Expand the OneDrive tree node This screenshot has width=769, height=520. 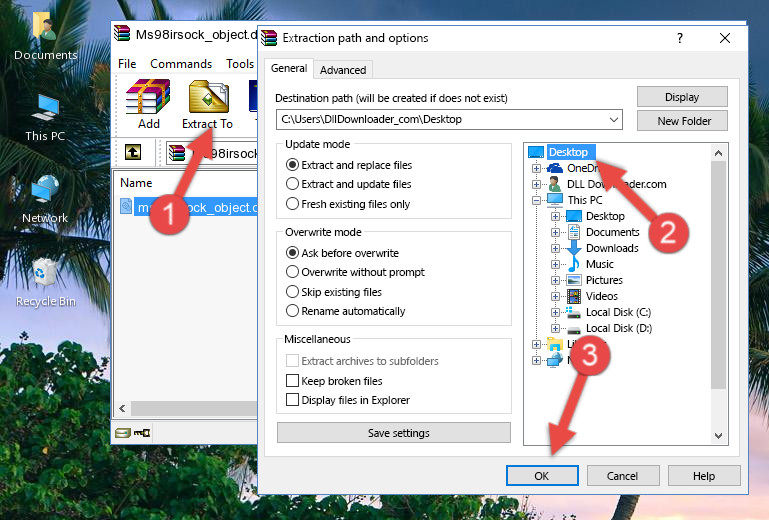[x=536, y=168]
